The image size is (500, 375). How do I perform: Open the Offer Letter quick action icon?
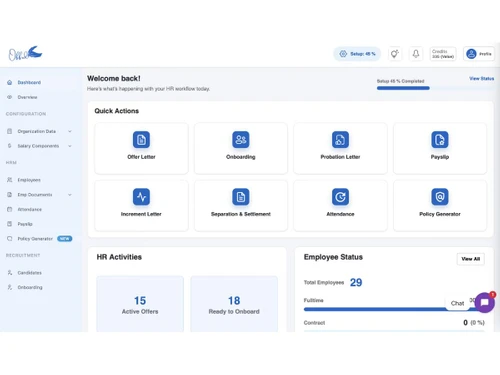[x=141, y=139]
